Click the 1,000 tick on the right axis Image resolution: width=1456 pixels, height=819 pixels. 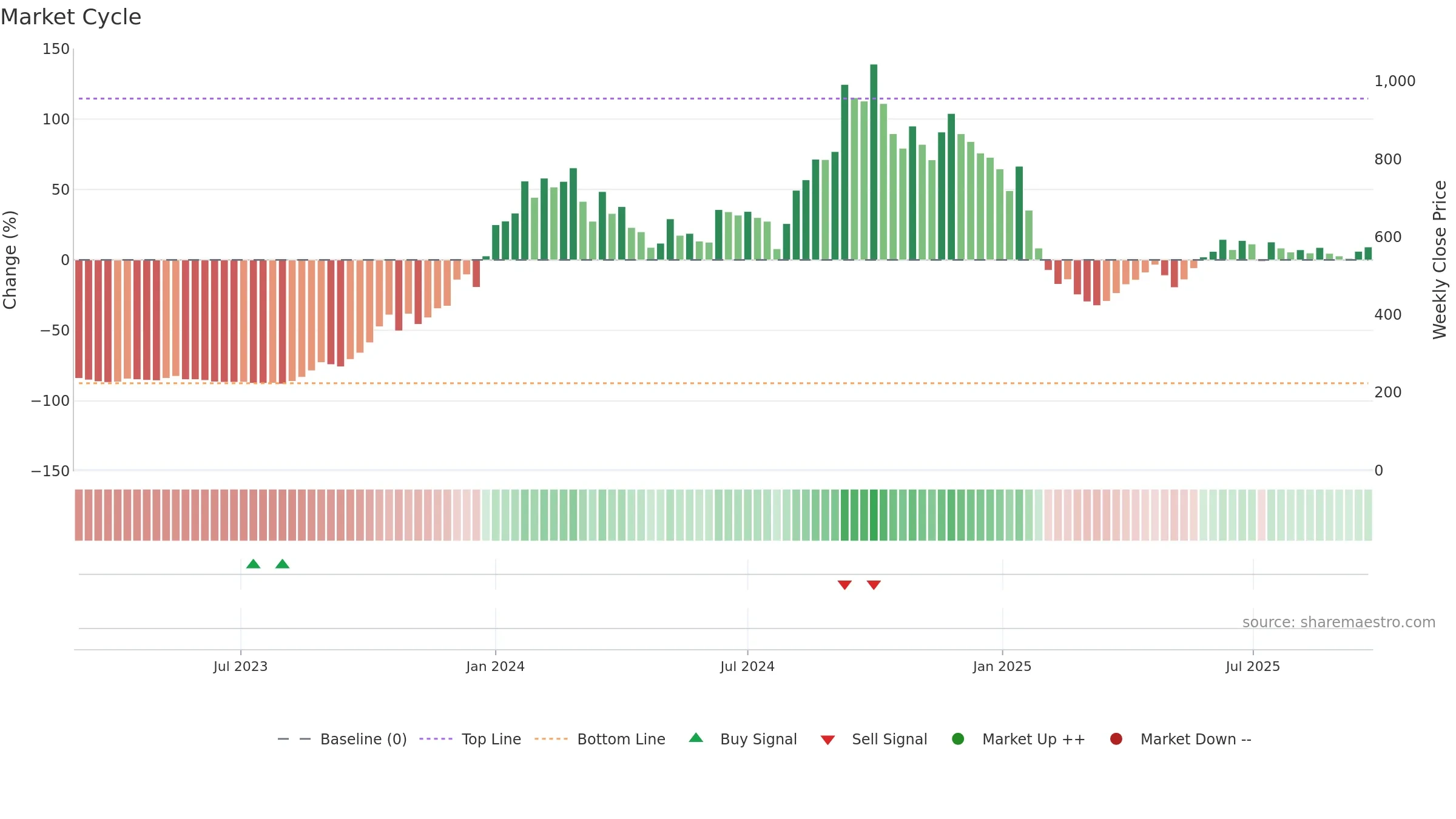pos(1395,81)
